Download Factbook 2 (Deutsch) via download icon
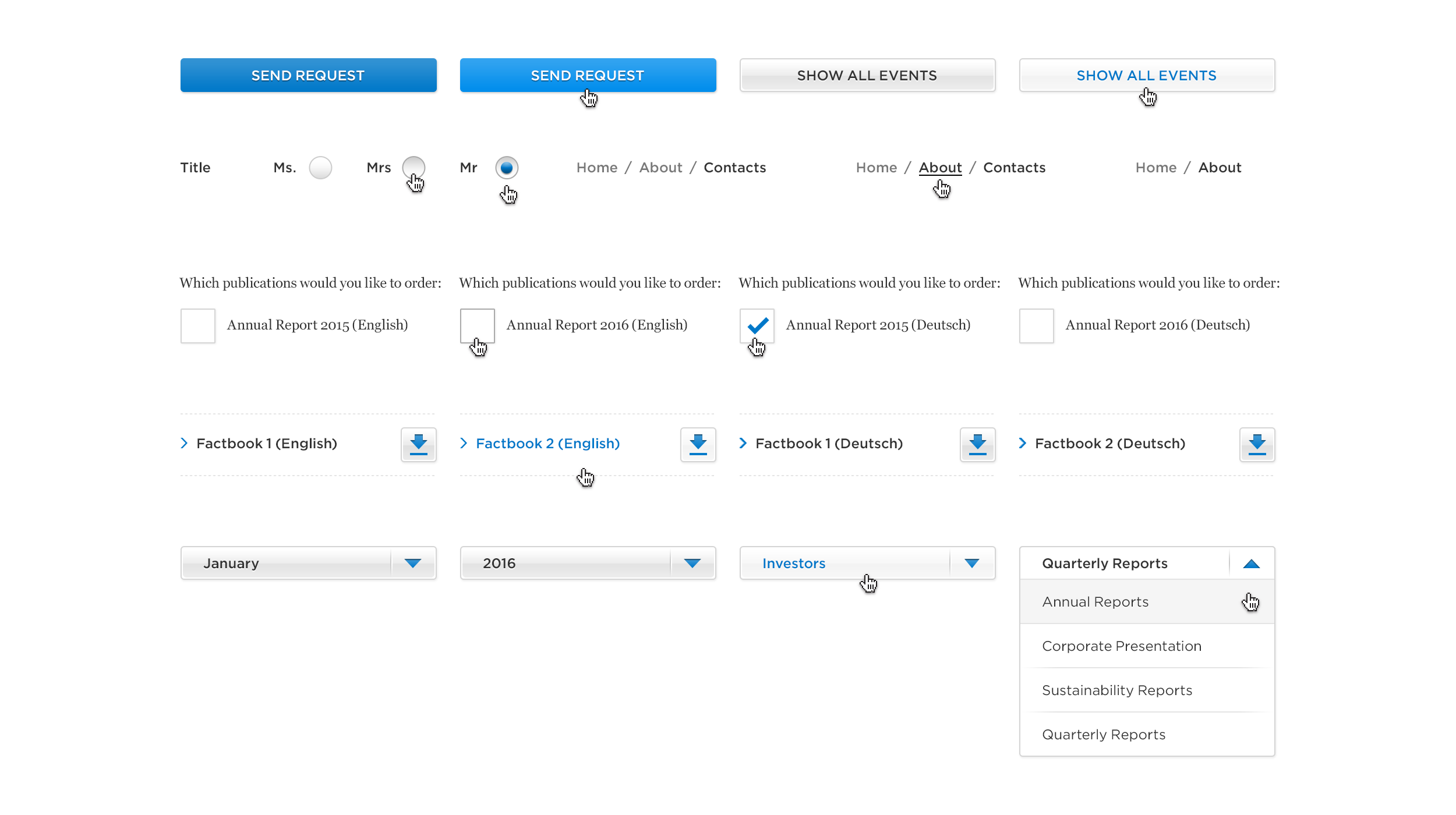Image resolution: width=1456 pixels, height=815 pixels. click(1257, 444)
